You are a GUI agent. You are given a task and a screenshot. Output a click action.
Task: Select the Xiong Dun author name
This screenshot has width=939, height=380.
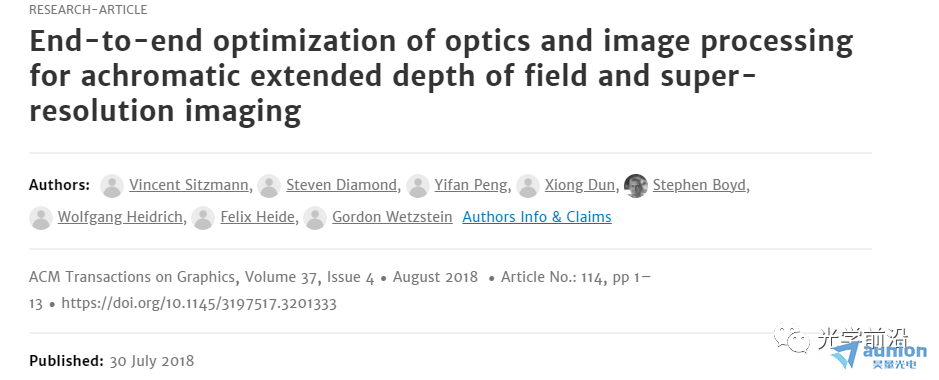(580, 186)
